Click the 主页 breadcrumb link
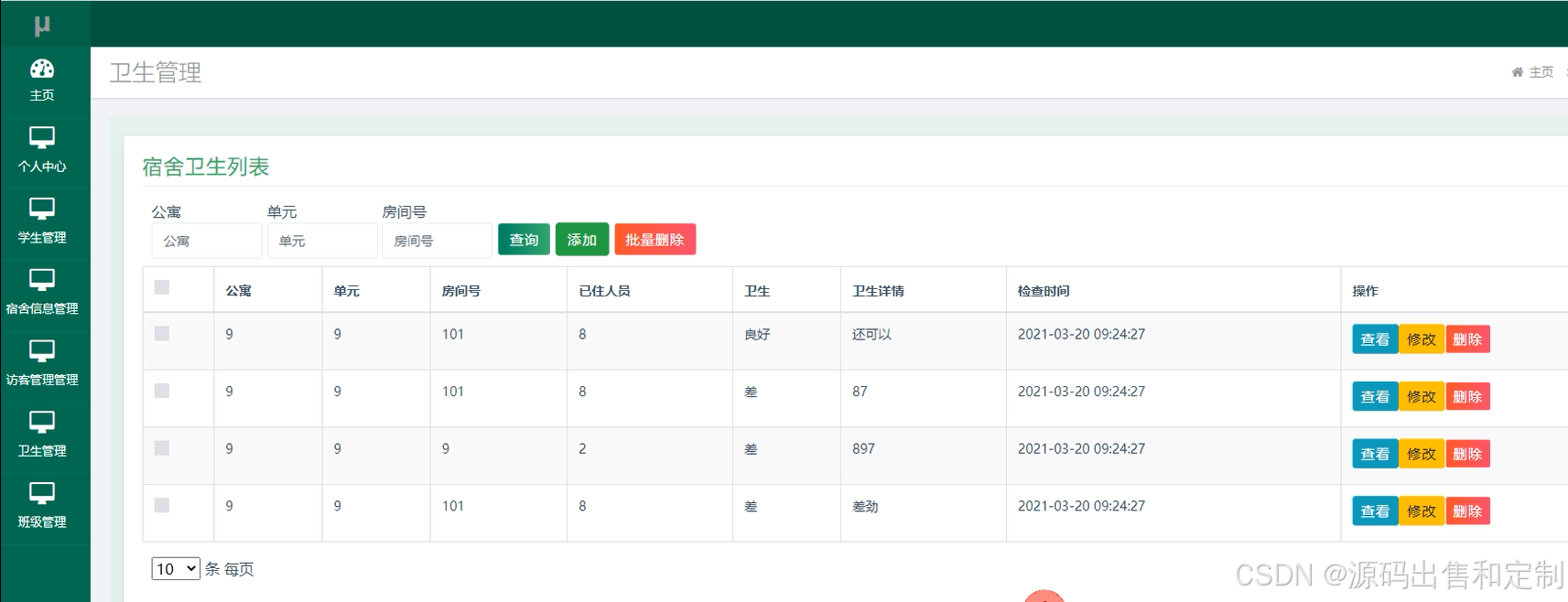The height and width of the screenshot is (602, 1568). [x=1541, y=72]
